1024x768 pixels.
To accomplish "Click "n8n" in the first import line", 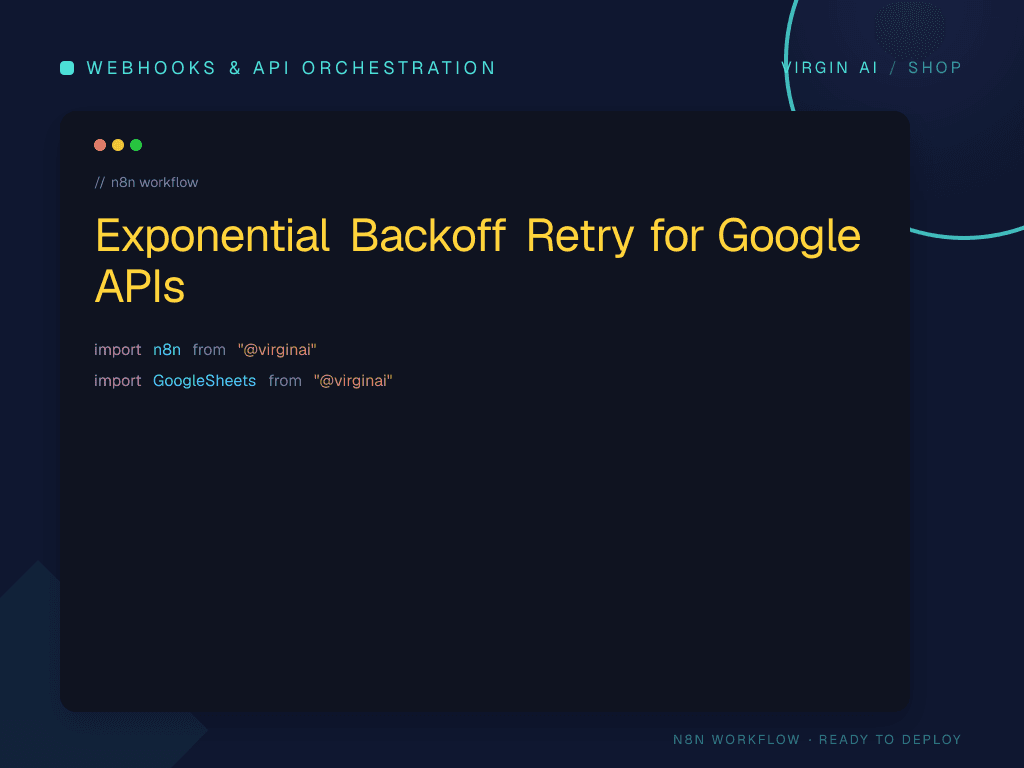I will [167, 350].
